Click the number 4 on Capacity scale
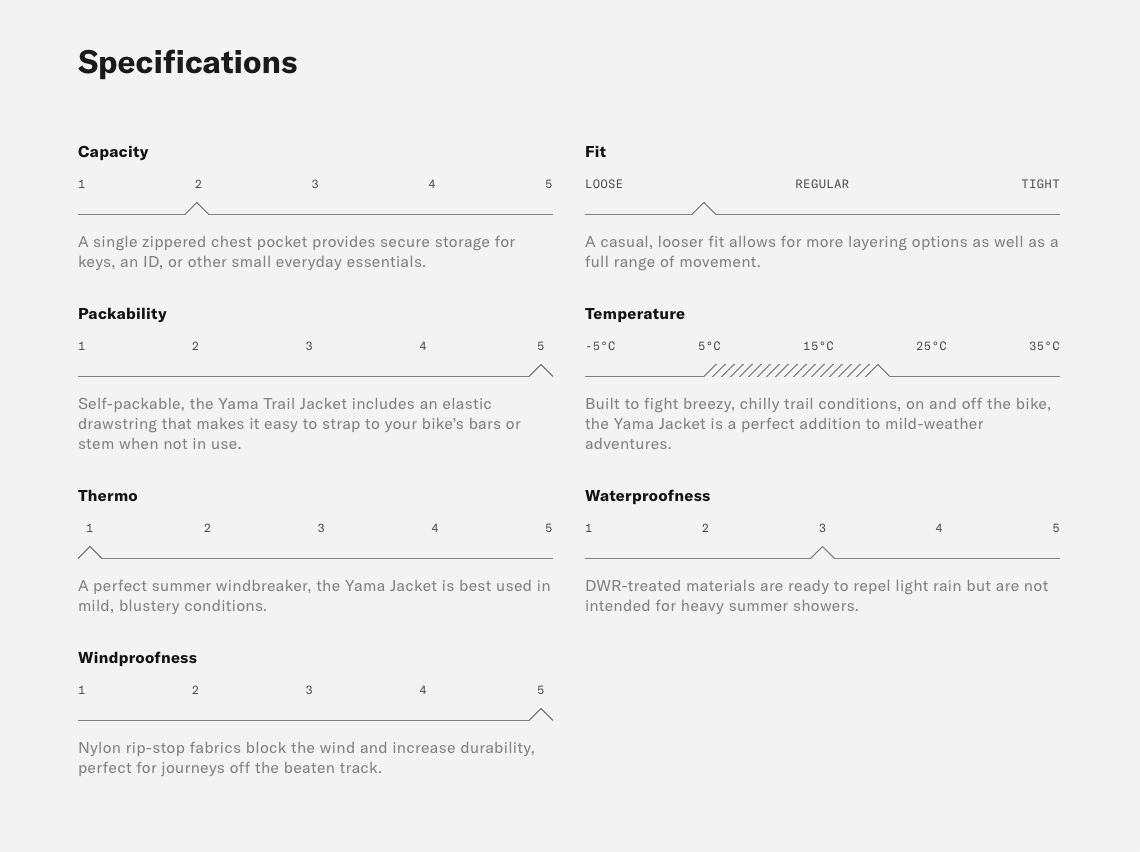The height and width of the screenshot is (852, 1140). click(432, 184)
